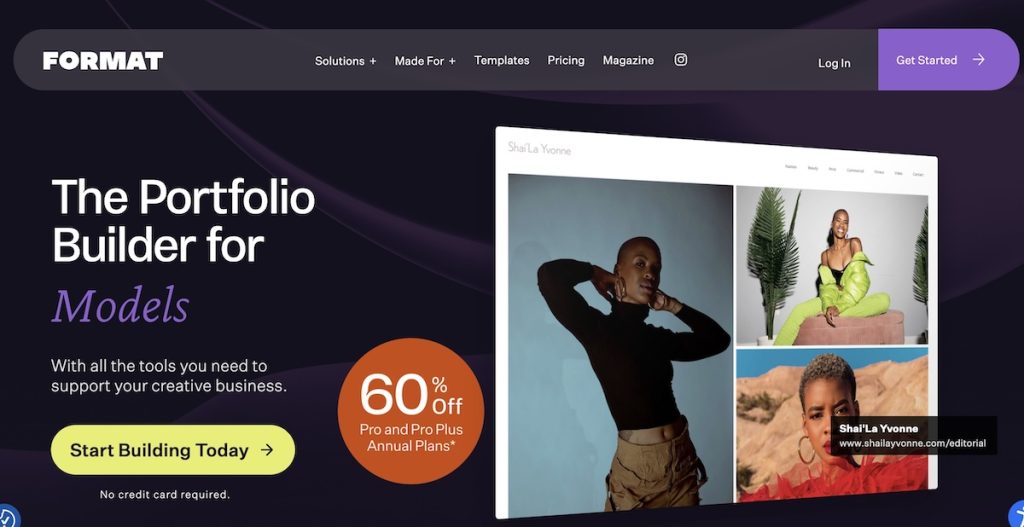Select the green outfit model photo

tap(832, 265)
